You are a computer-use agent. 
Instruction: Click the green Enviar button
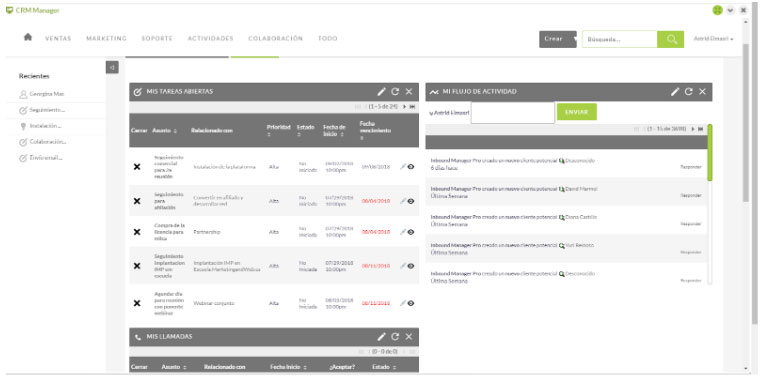point(577,112)
